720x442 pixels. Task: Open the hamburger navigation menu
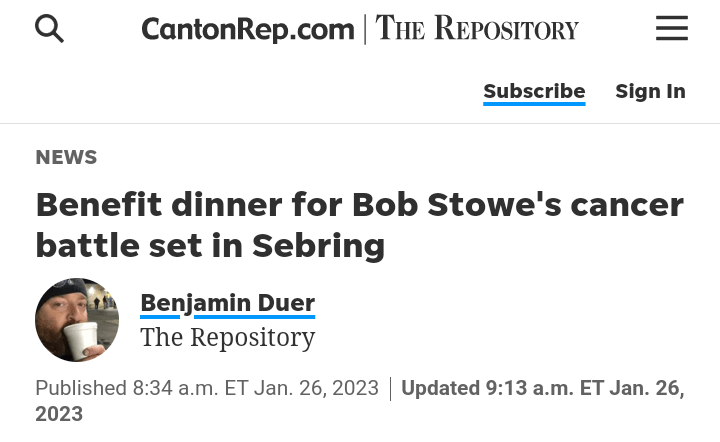pos(671,29)
